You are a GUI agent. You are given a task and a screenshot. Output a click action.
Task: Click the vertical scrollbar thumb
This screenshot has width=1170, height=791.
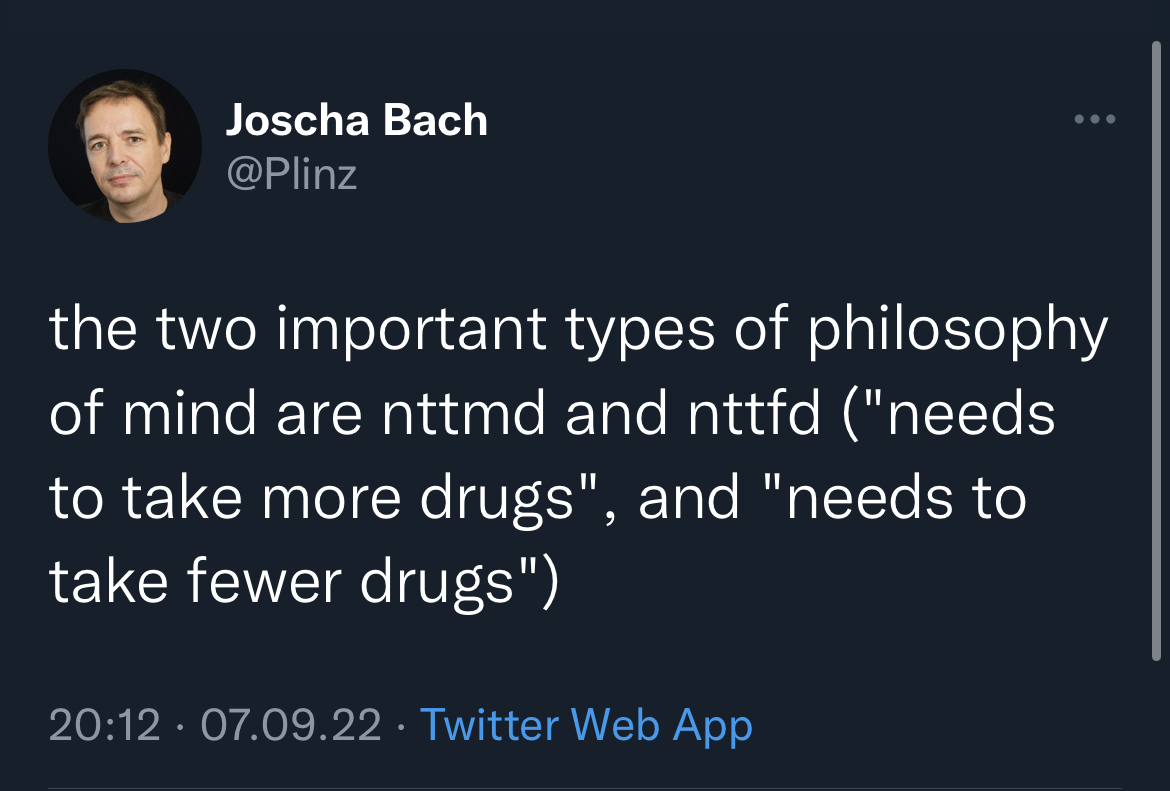pyautogui.click(x=1157, y=351)
